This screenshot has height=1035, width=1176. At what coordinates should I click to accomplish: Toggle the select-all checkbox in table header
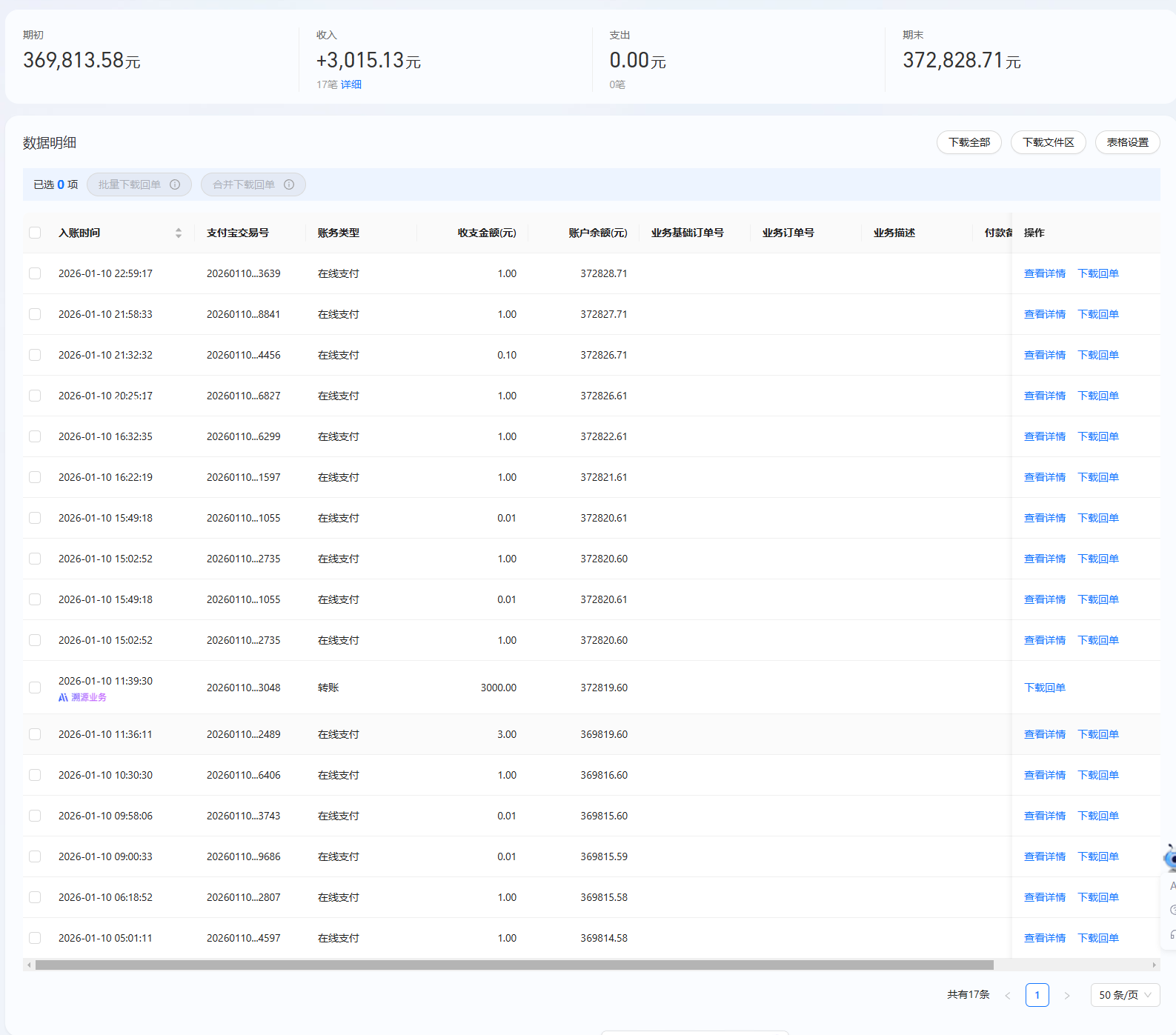(35, 233)
